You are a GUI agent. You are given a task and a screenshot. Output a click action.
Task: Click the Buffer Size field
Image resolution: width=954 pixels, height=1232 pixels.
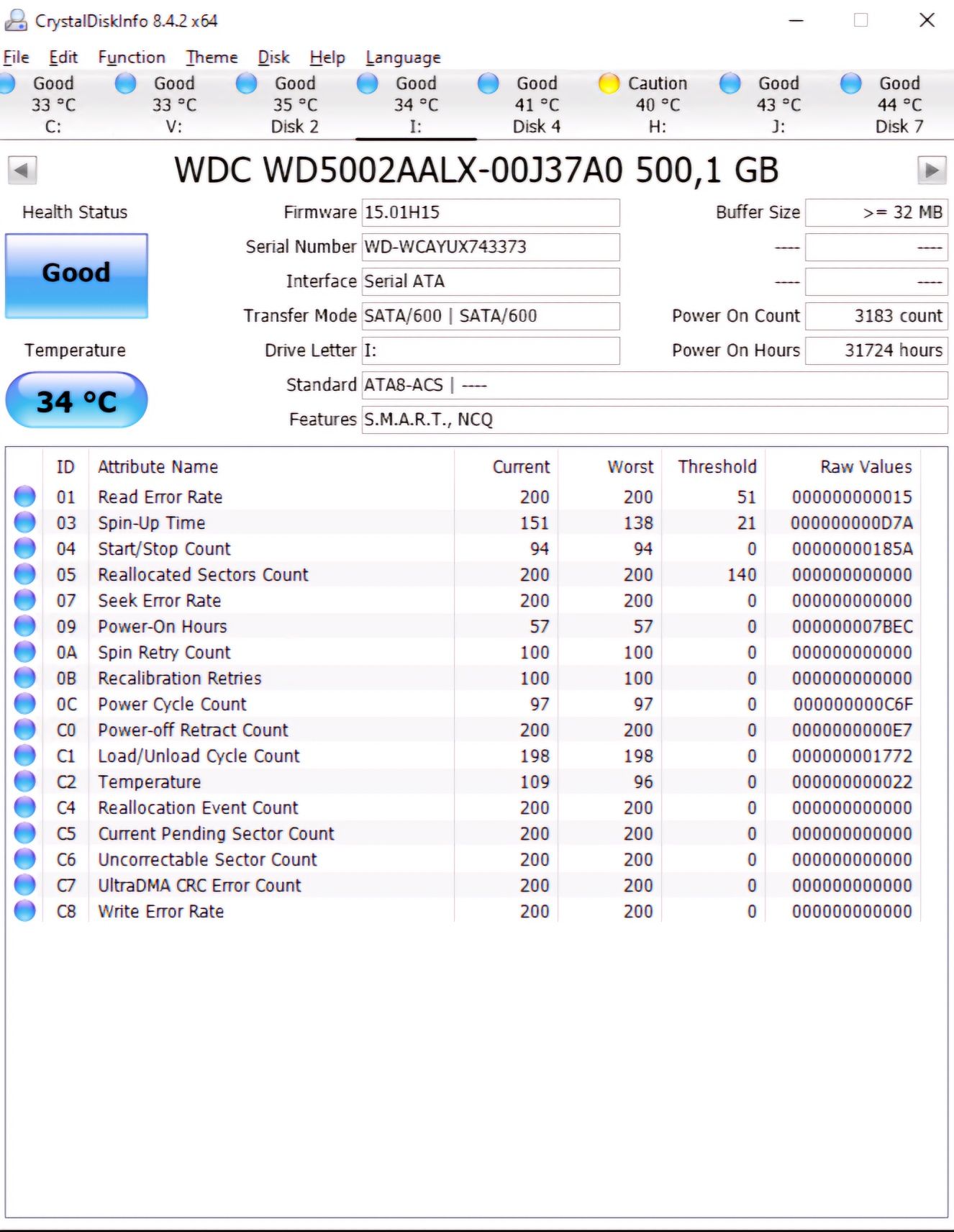point(876,212)
